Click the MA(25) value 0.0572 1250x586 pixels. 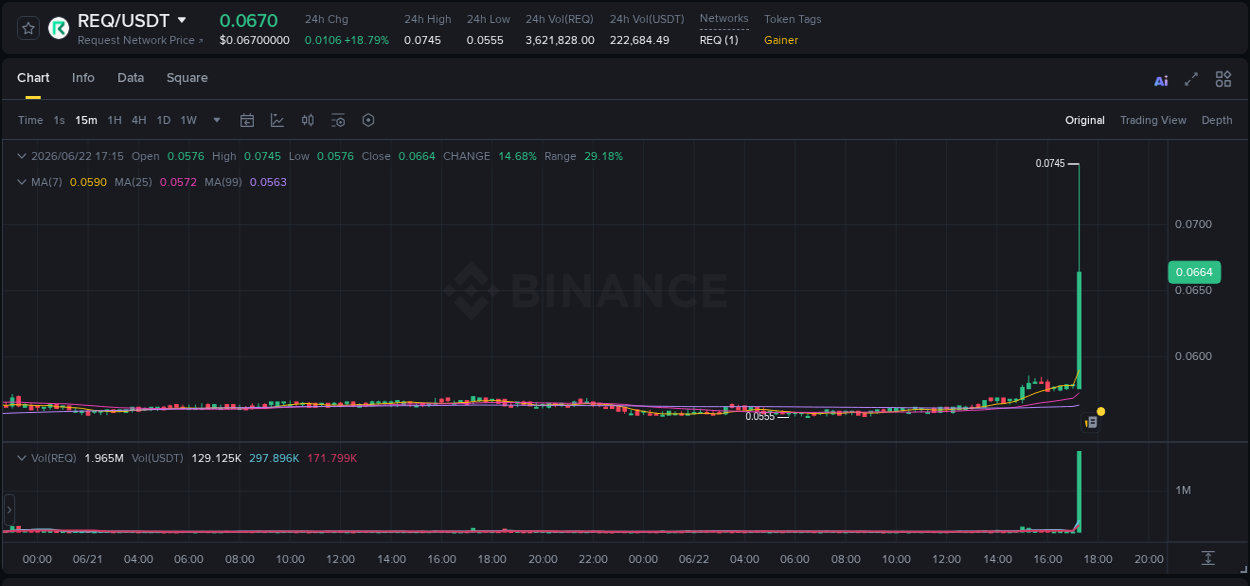(178, 182)
